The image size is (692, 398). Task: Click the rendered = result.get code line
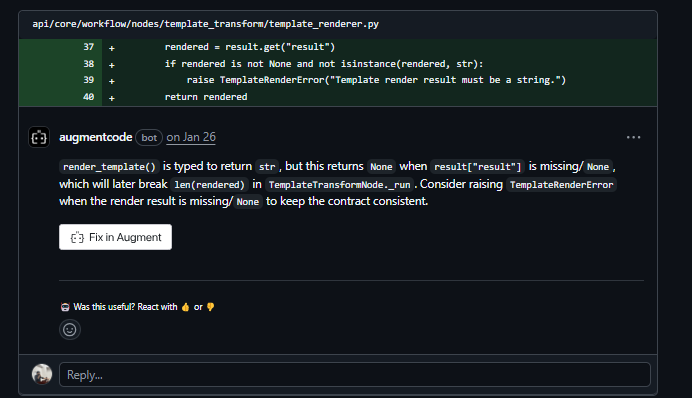pyautogui.click(x=250, y=47)
